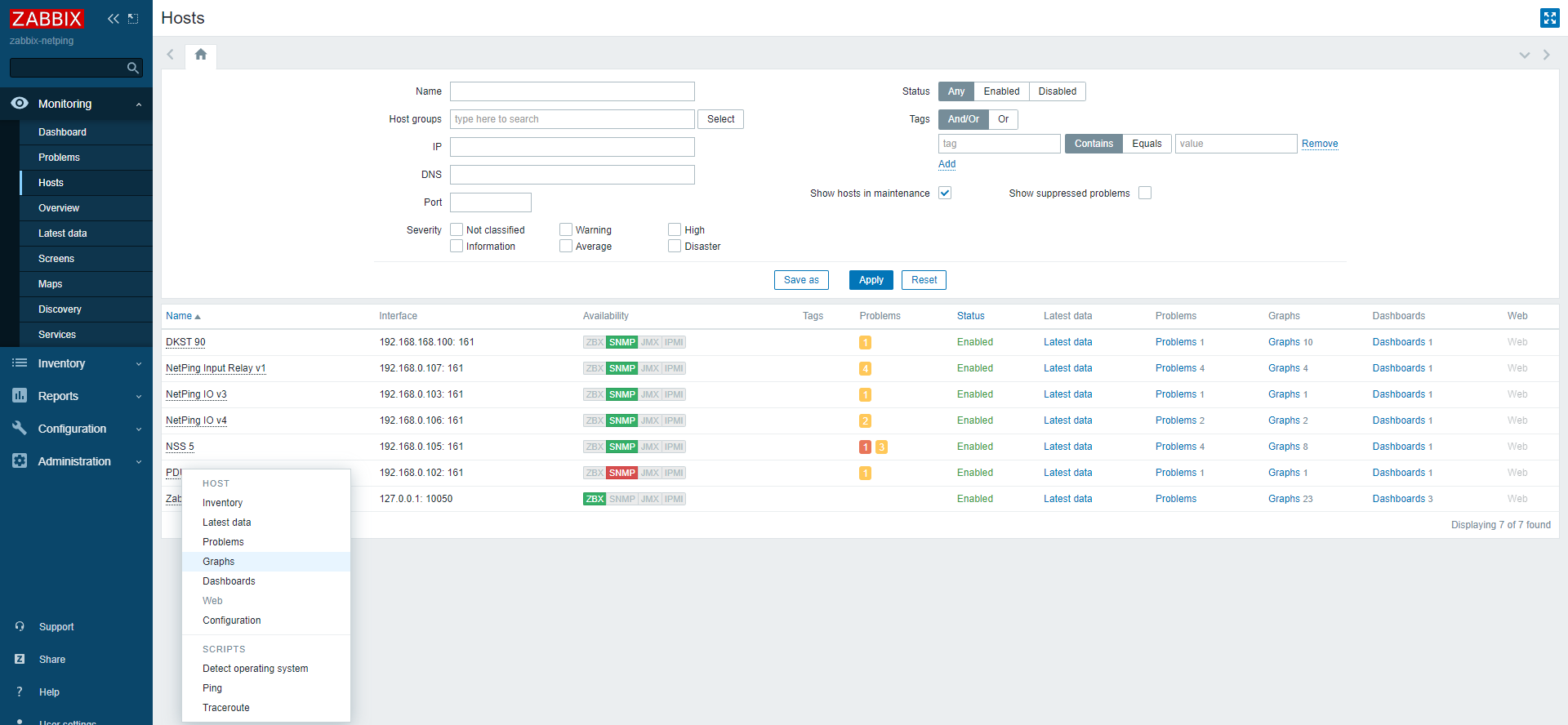Click red SNMP availability badge

pos(621,473)
